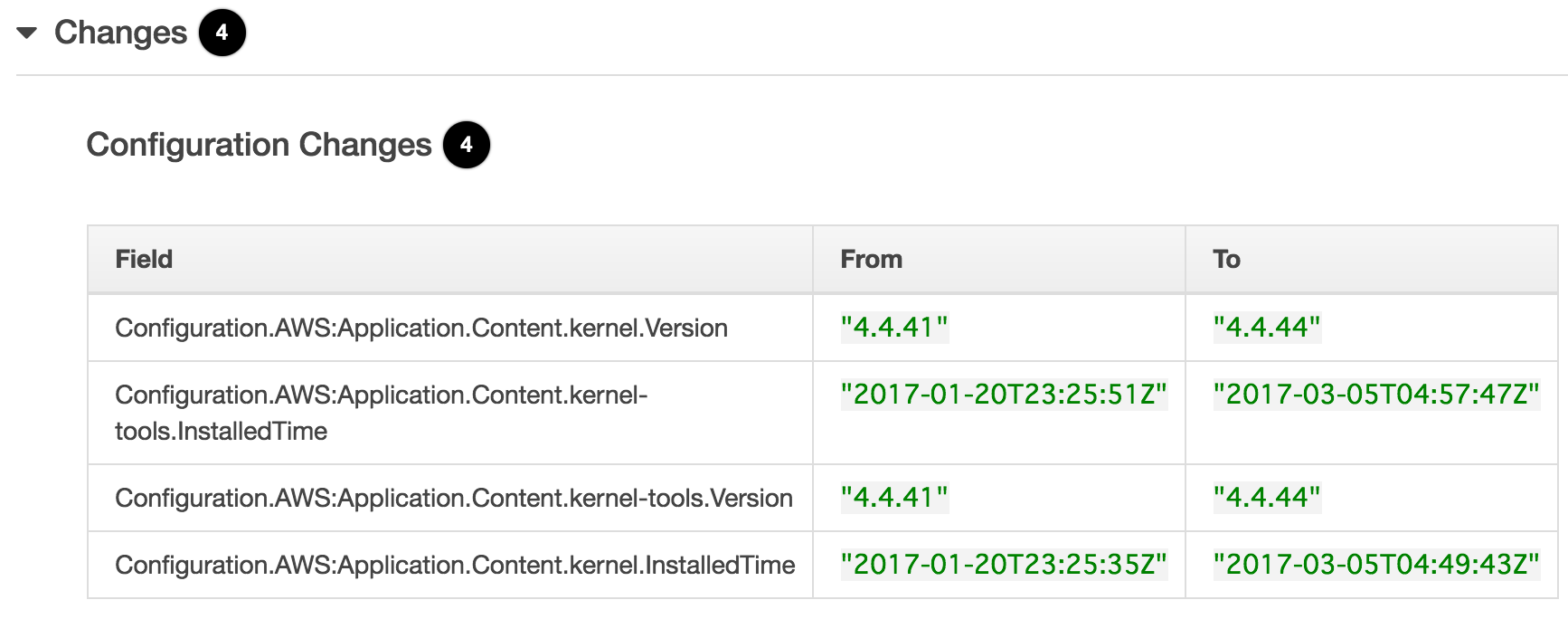Viewport: 1568px width, 619px height.
Task: Click To timestamp 2017-03-05T04:57:47Z
Action: tap(1376, 395)
